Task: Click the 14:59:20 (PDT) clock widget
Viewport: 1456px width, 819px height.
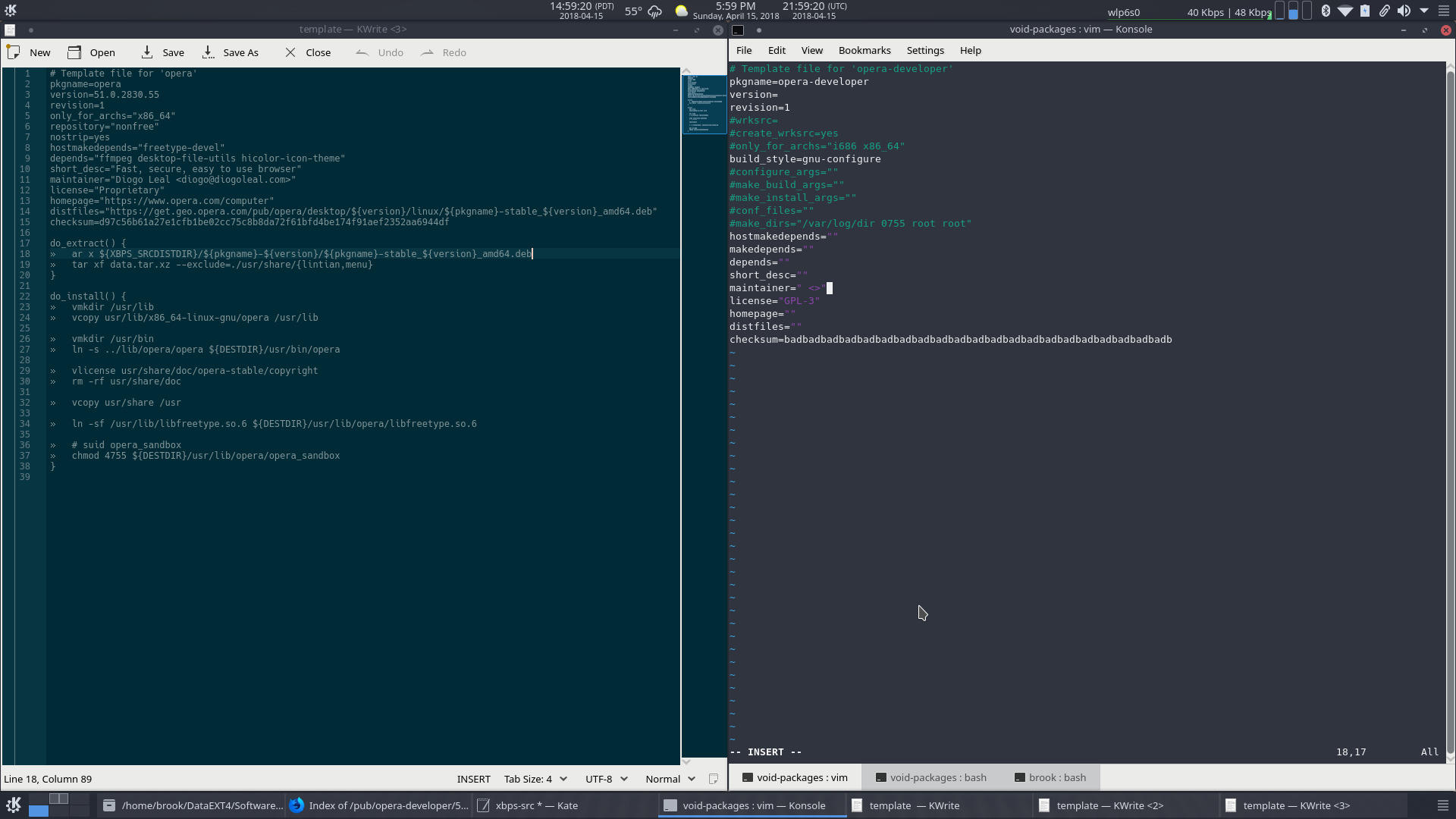Action: [x=582, y=11]
